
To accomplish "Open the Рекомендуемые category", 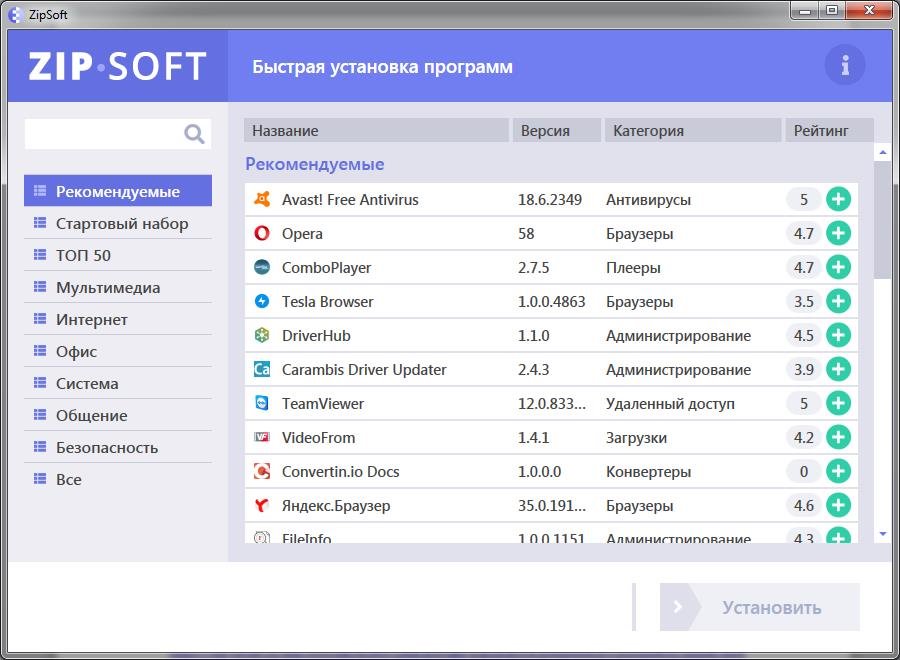I will coord(118,191).
